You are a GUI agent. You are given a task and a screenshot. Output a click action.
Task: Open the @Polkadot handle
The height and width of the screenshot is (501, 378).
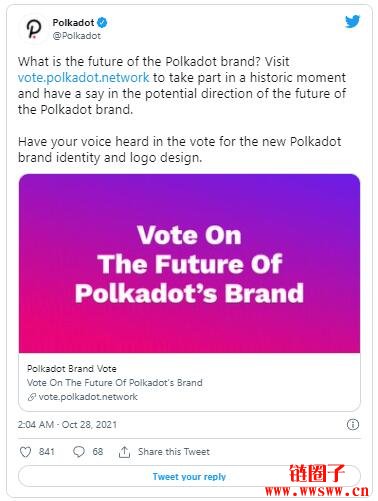pos(77,36)
